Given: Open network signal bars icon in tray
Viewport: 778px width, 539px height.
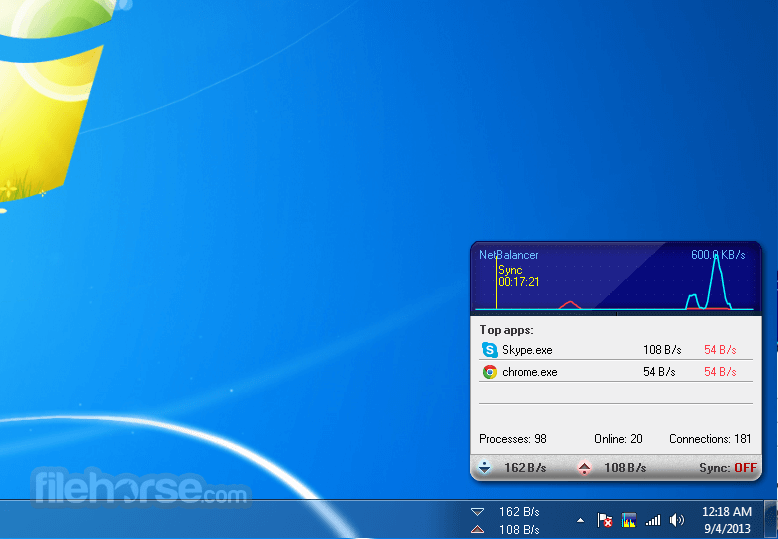Looking at the screenshot, I should 652,520.
